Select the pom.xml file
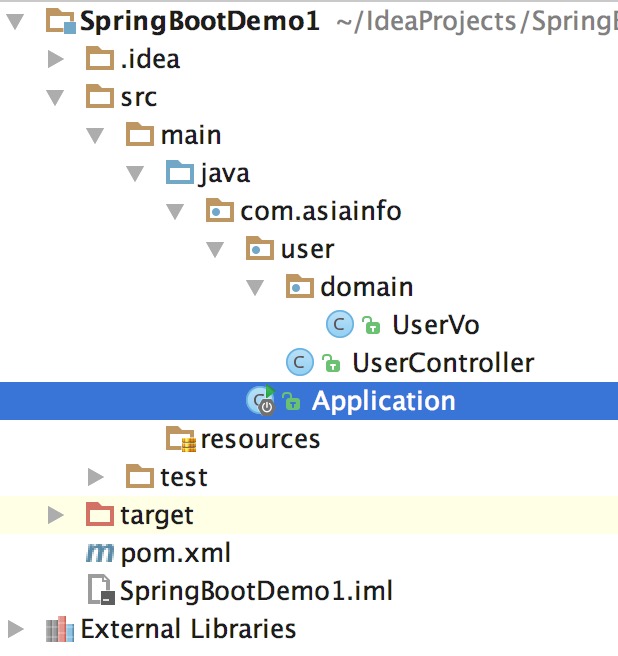The height and width of the screenshot is (656, 618). pyautogui.click(x=175, y=553)
